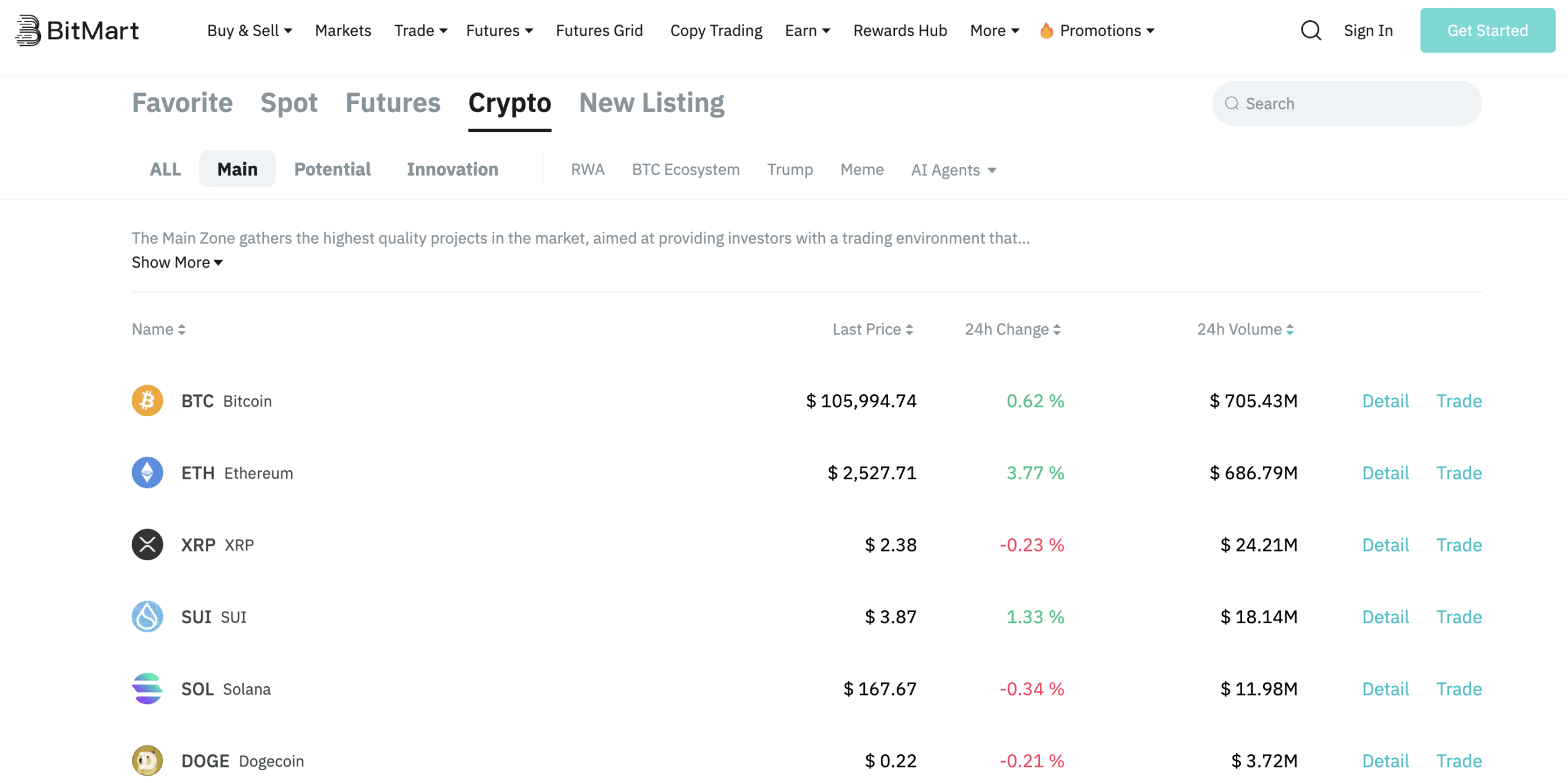Click the BitMart logo
The width and height of the screenshot is (1568, 783).
click(77, 30)
